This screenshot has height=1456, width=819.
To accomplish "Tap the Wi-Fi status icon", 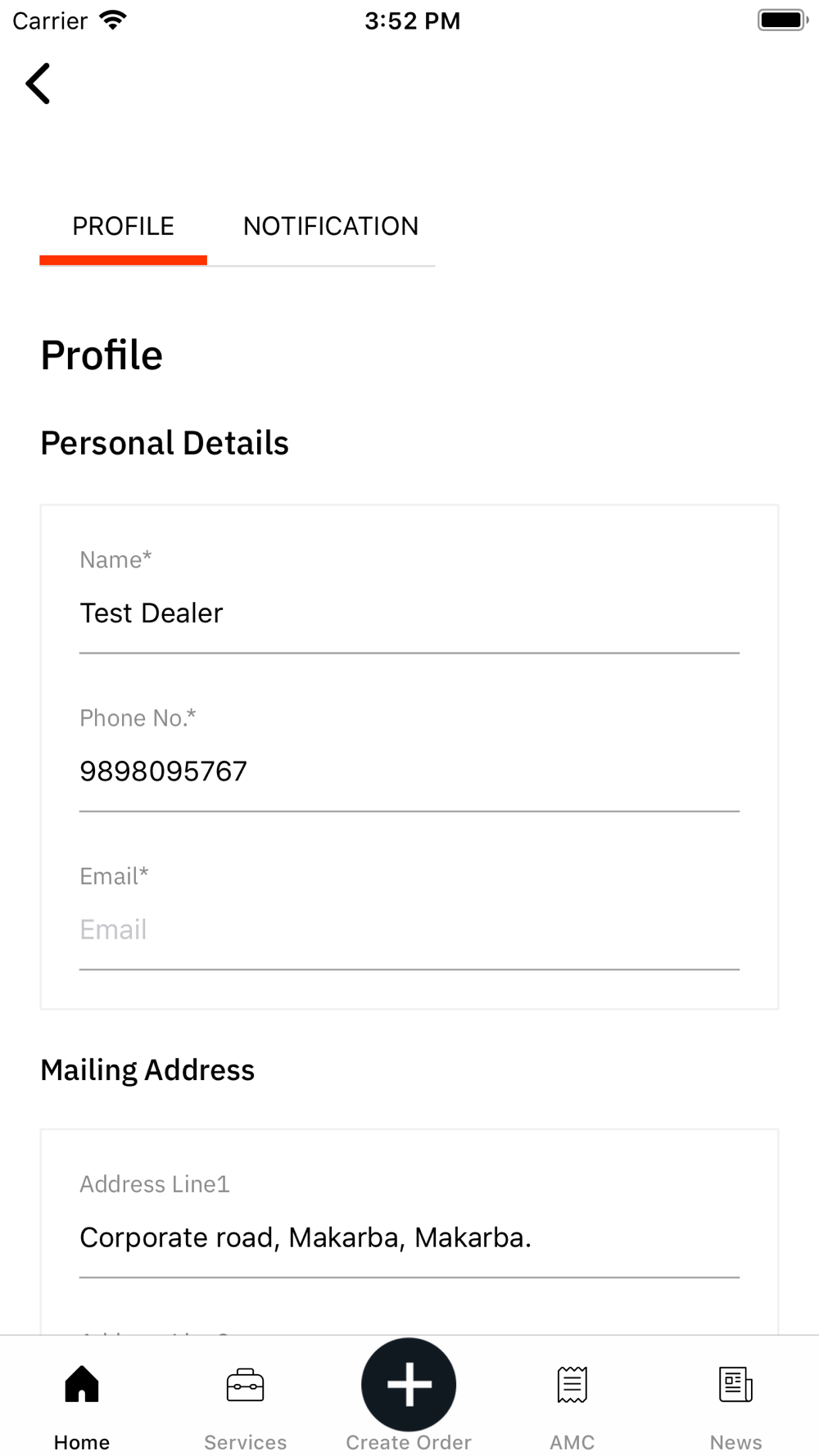I will 112,20.
